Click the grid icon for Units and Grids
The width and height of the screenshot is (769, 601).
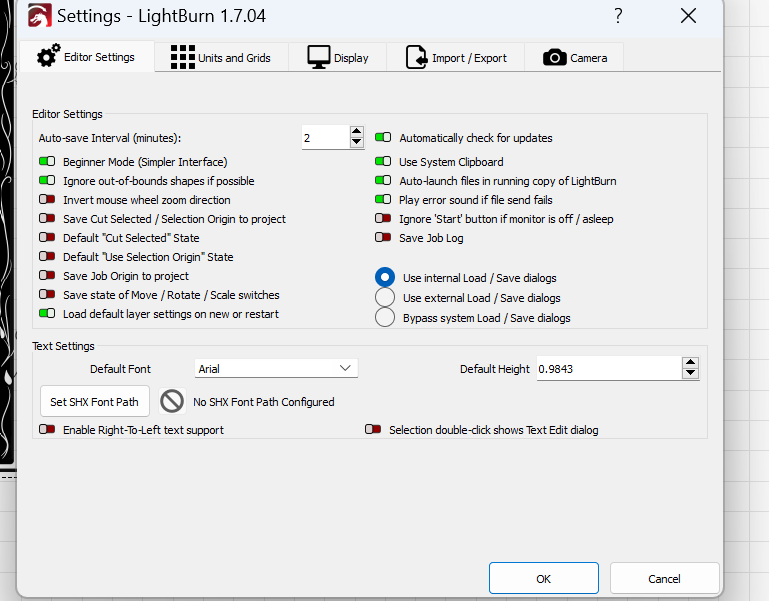coord(182,57)
